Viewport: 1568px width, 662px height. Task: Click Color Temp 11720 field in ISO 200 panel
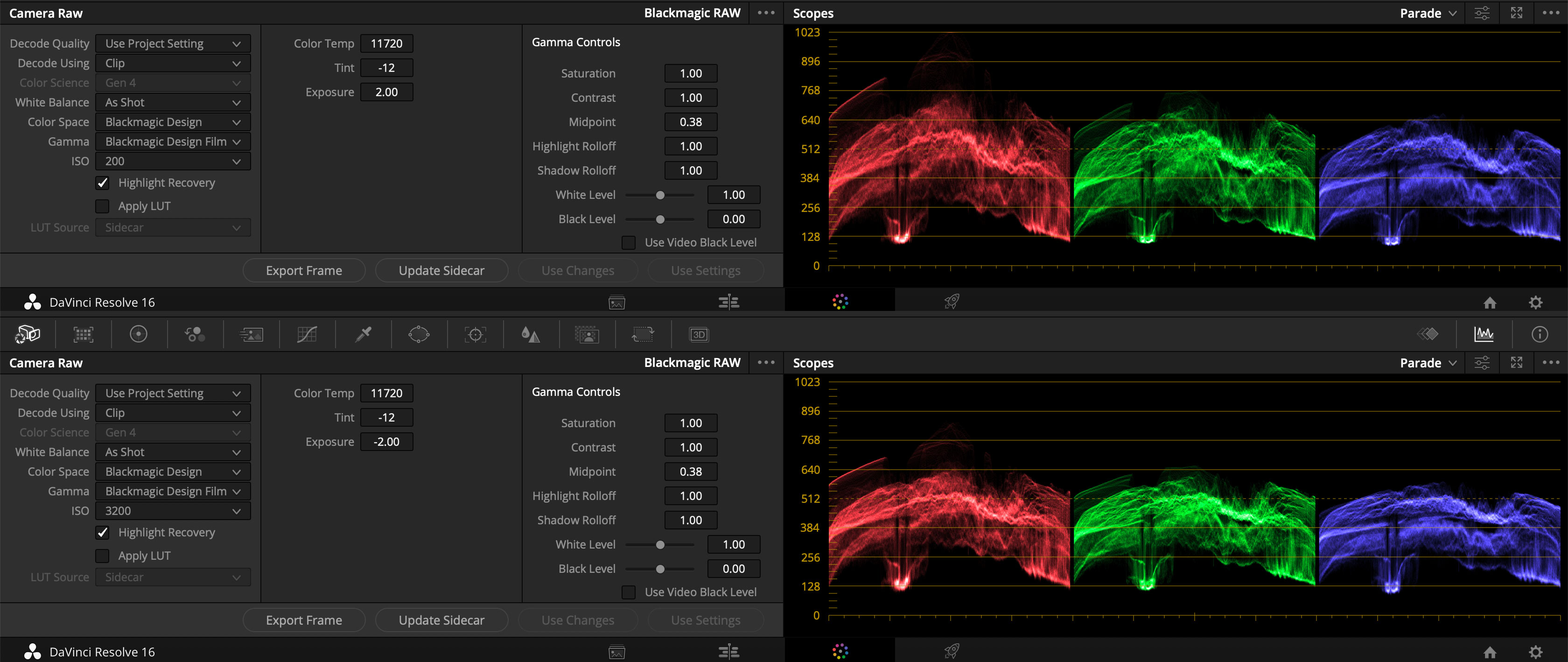386,43
